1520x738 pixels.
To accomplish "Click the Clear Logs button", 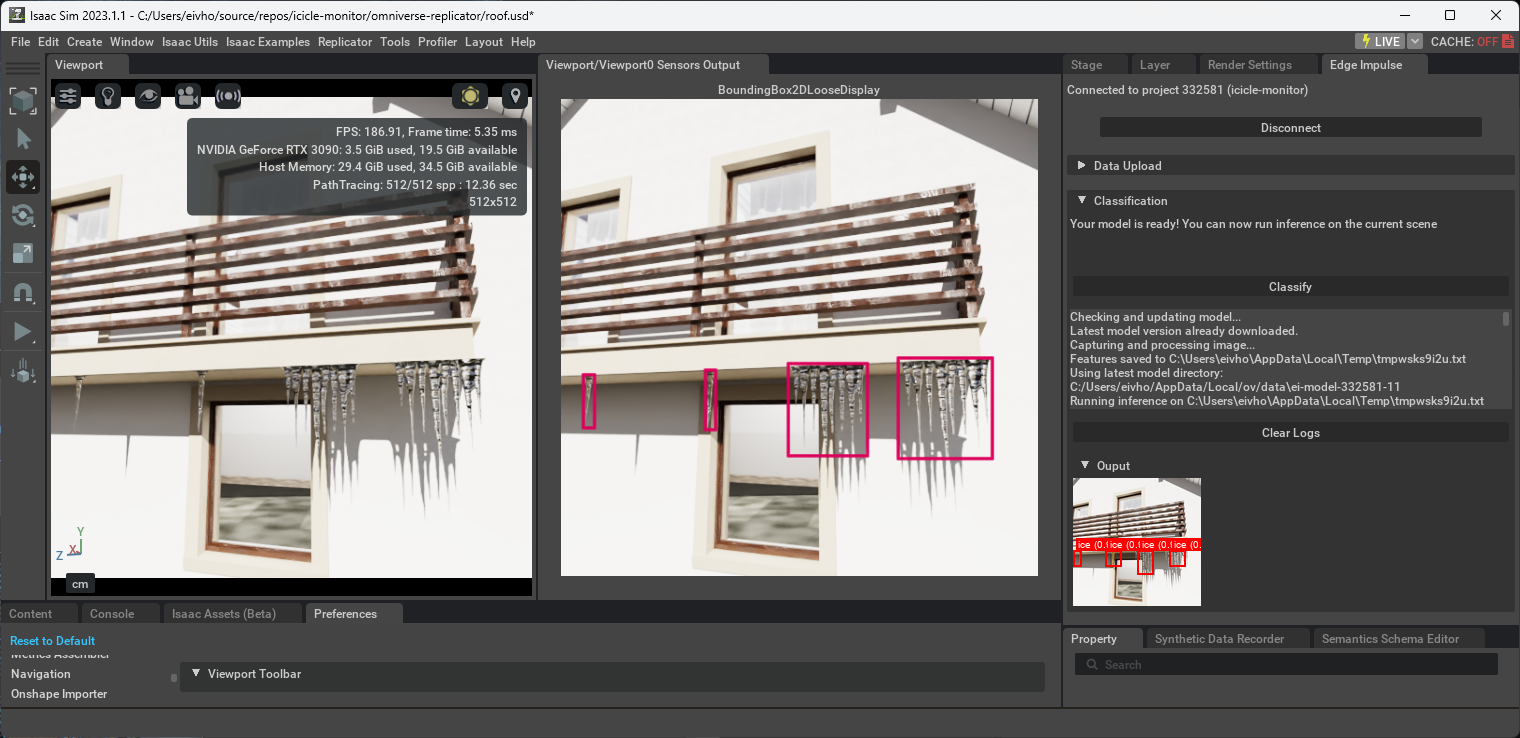I will coord(1290,433).
